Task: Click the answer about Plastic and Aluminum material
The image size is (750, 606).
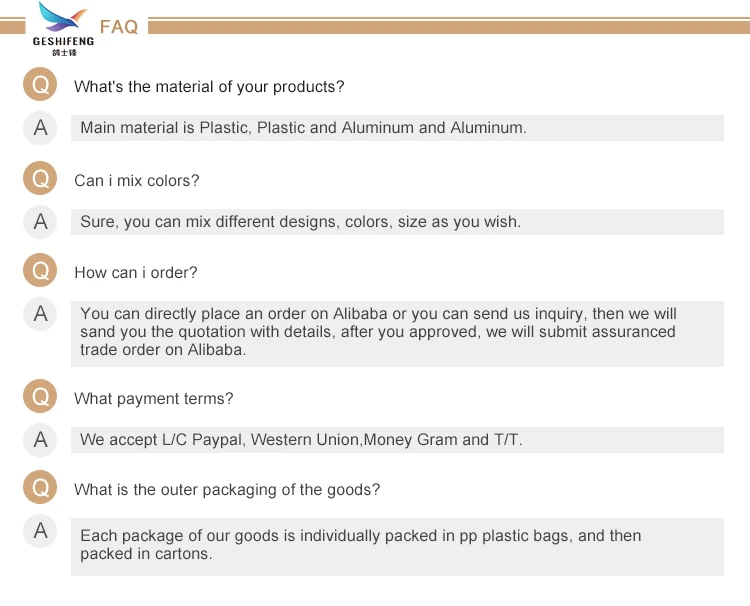Action: tap(303, 128)
